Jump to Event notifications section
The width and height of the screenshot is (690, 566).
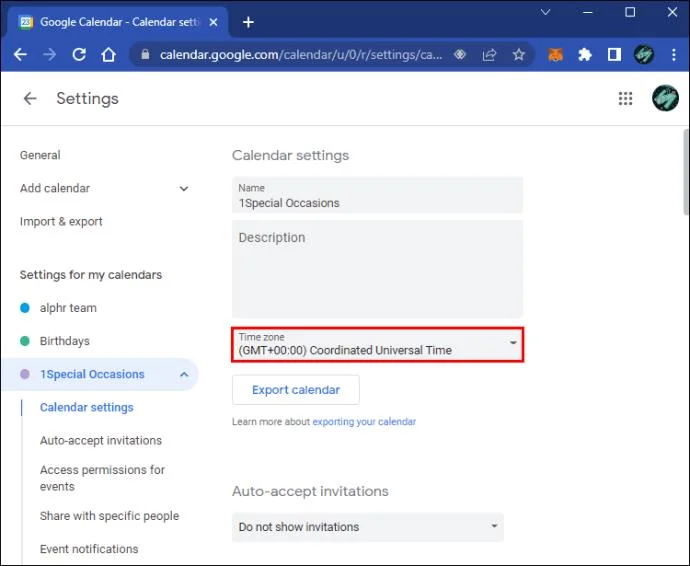[x=89, y=549]
